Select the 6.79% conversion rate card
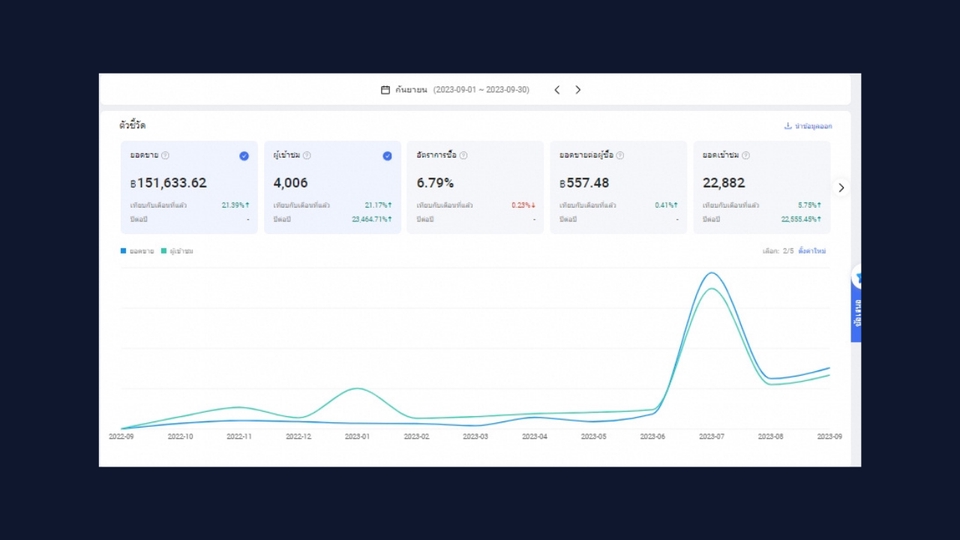Image resolution: width=960 pixels, height=540 pixels. 475,187
